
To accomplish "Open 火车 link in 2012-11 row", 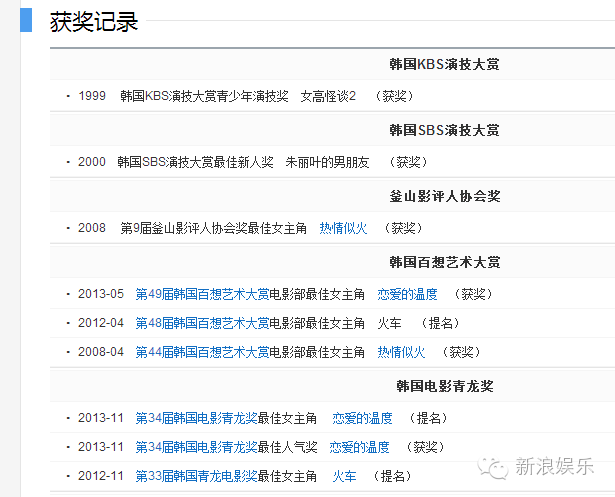I will [344, 476].
